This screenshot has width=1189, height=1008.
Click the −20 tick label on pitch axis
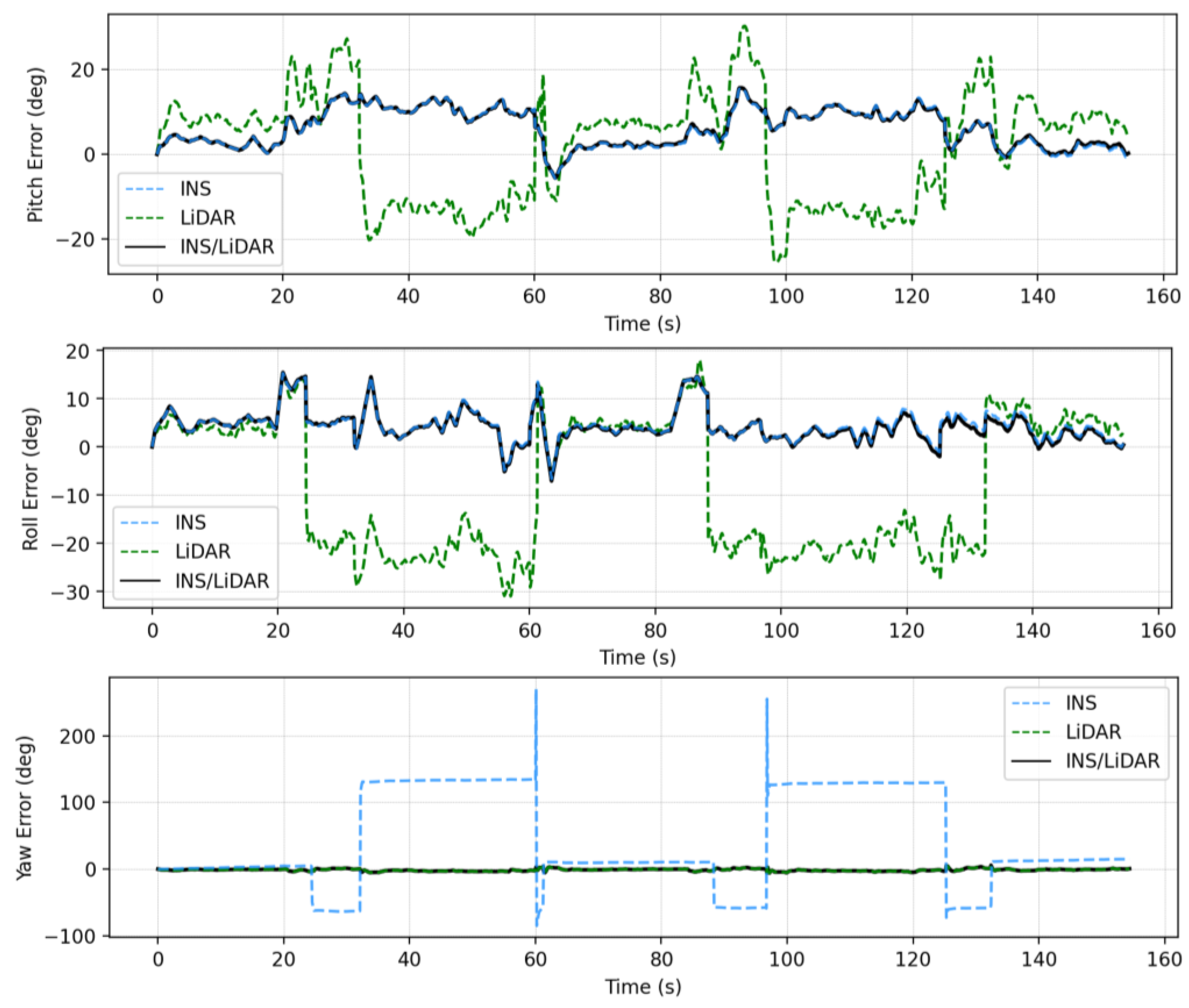[x=75, y=239]
